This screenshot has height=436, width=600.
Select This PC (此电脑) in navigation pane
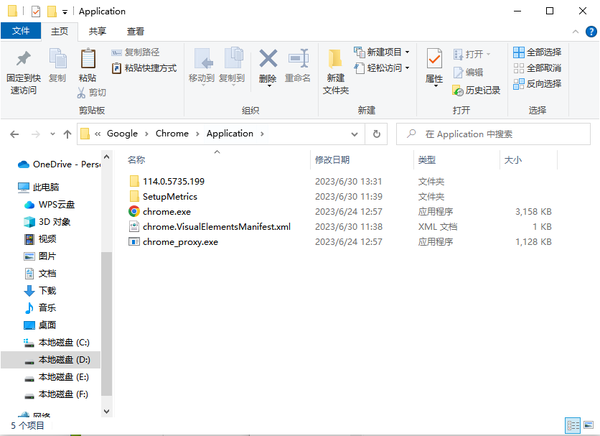click(38, 187)
